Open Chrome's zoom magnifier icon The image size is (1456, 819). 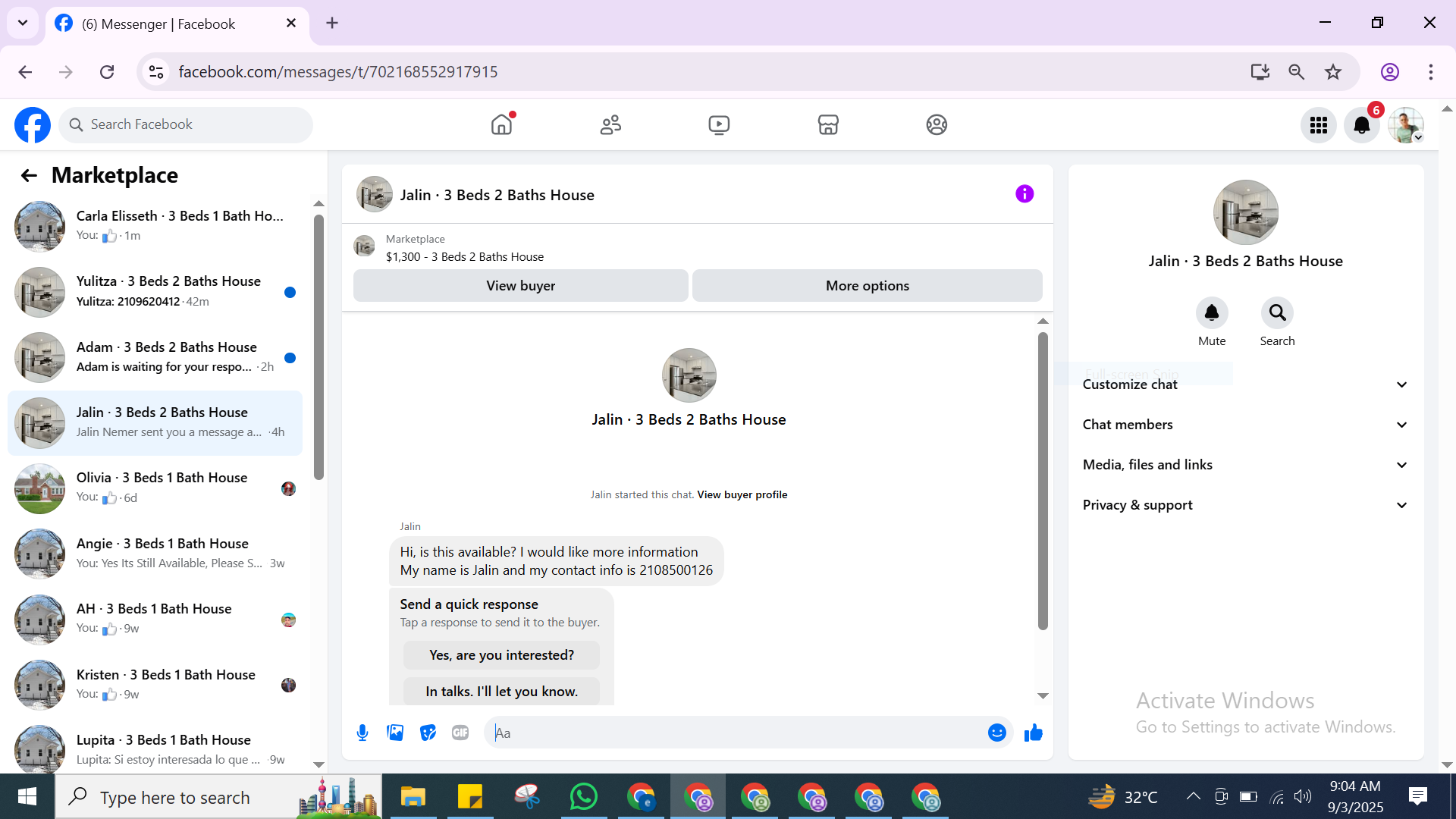(1297, 72)
